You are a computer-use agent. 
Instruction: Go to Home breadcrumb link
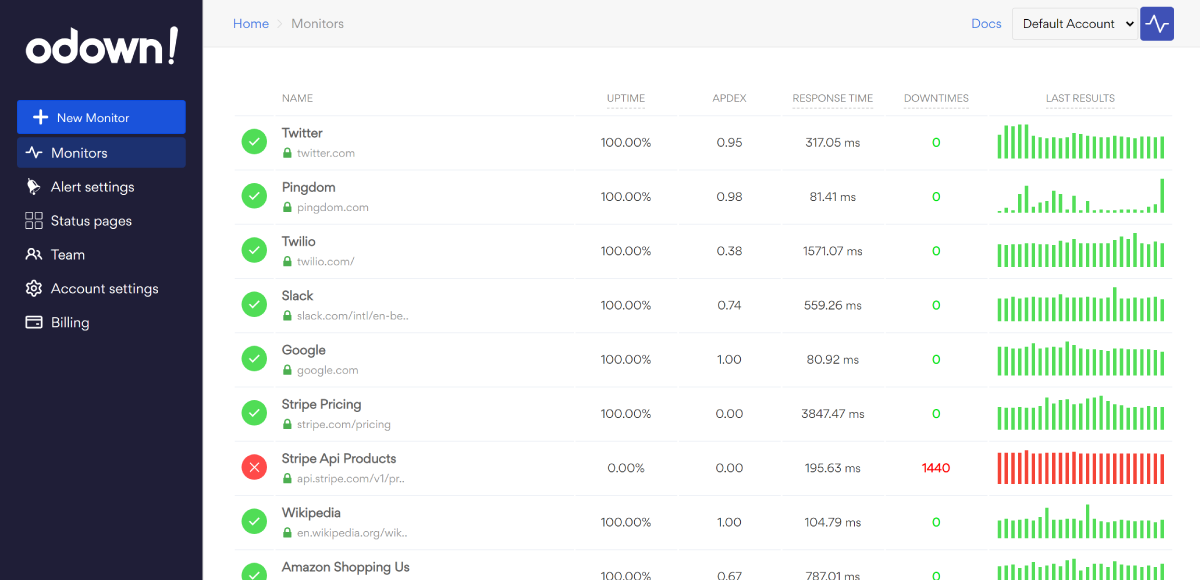coord(251,24)
